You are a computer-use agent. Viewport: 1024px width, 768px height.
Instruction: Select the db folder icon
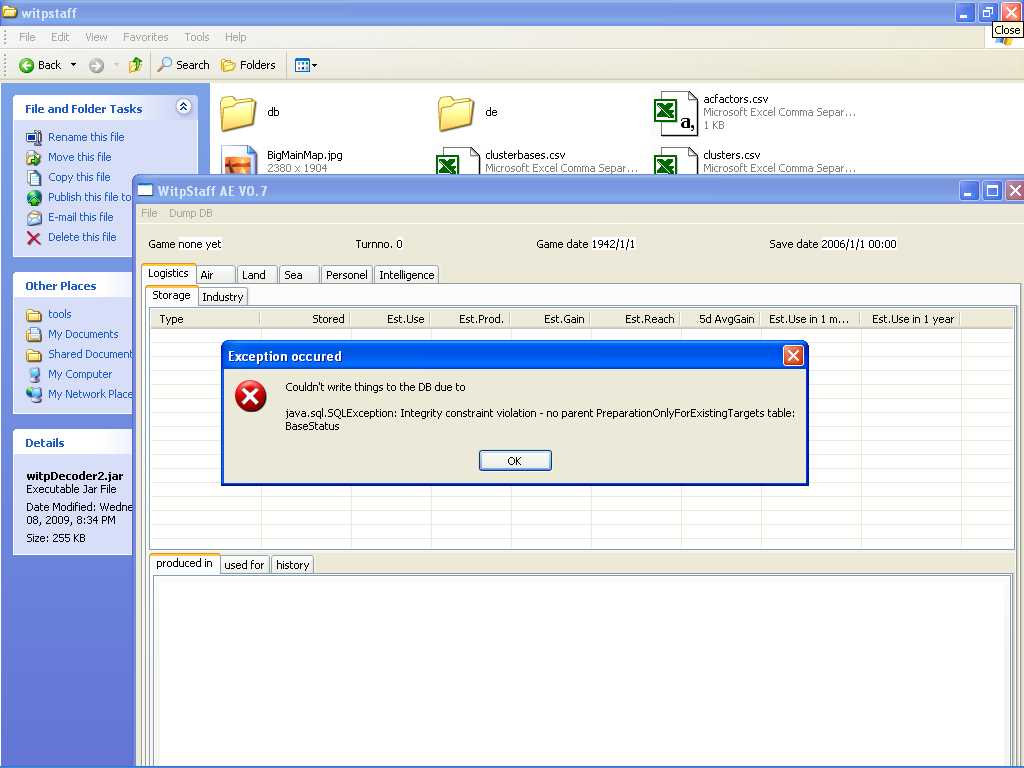click(238, 112)
